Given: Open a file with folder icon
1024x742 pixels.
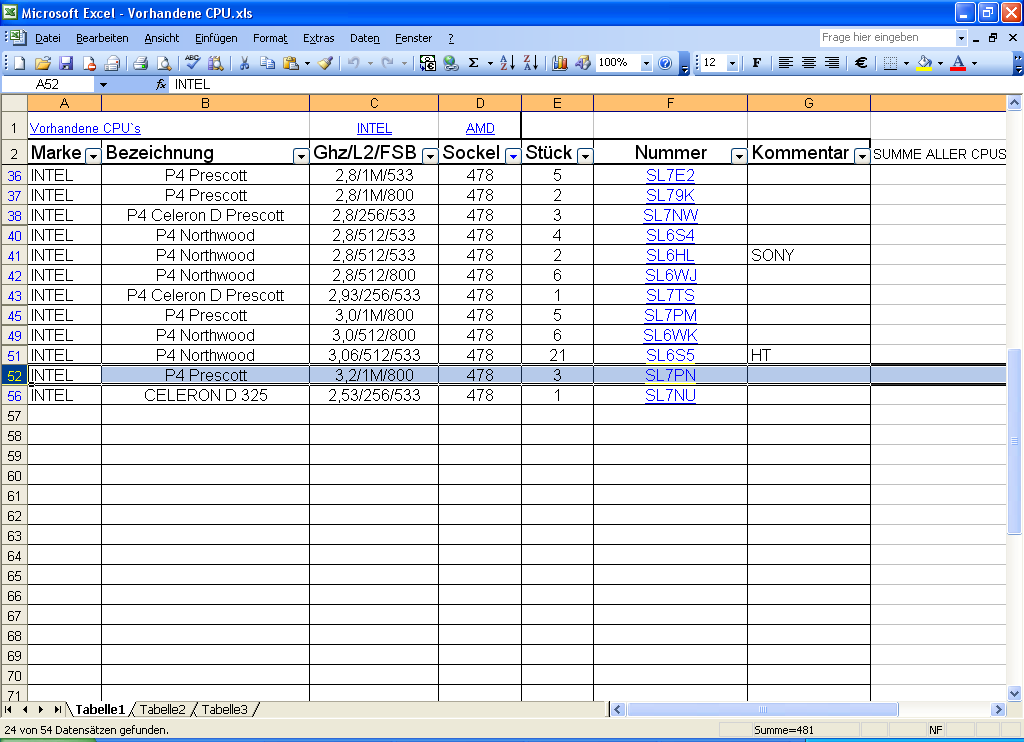Looking at the screenshot, I should [x=42, y=63].
